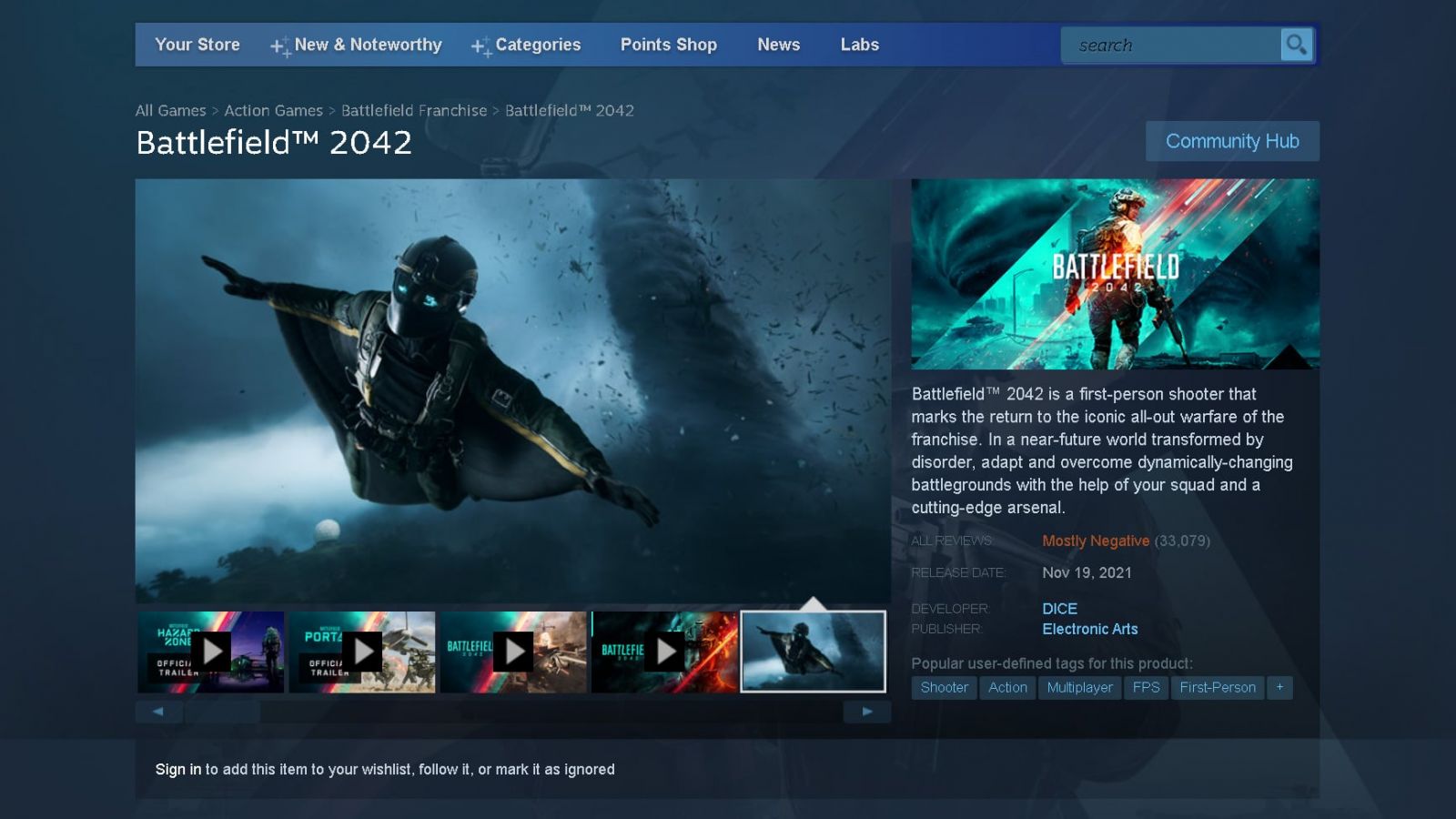This screenshot has height=819, width=1456.
Task: Play the fourth Battlefield trailer with red artwork
Action: point(664,652)
